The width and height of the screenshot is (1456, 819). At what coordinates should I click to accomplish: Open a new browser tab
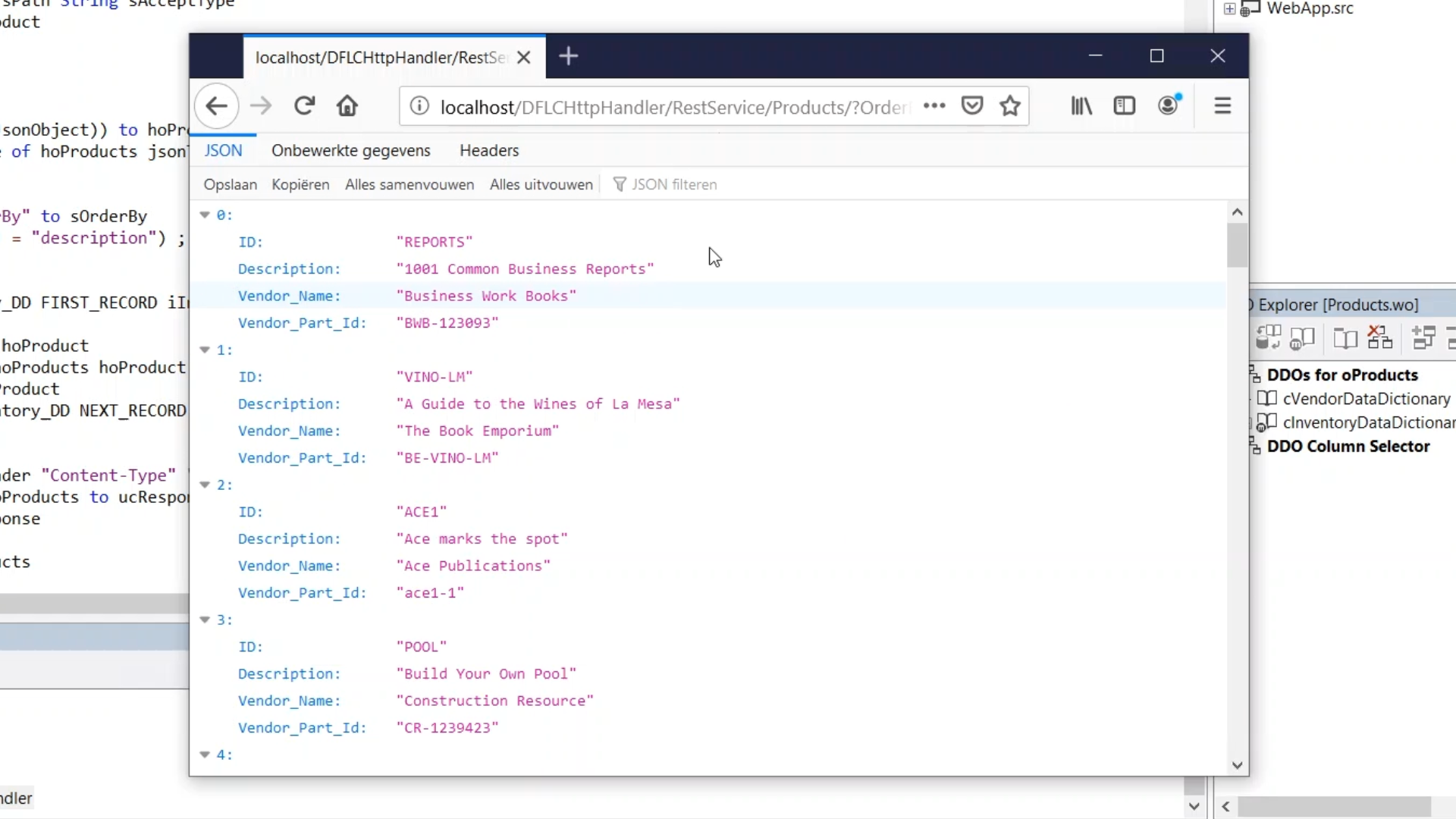pos(568,57)
